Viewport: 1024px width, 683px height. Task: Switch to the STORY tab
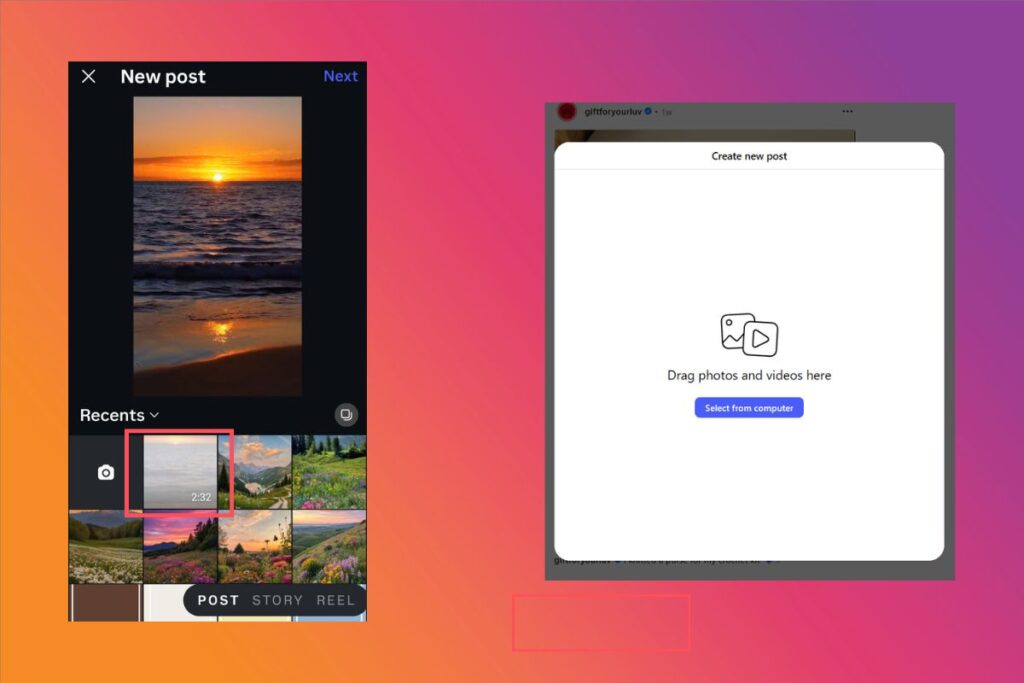point(277,600)
